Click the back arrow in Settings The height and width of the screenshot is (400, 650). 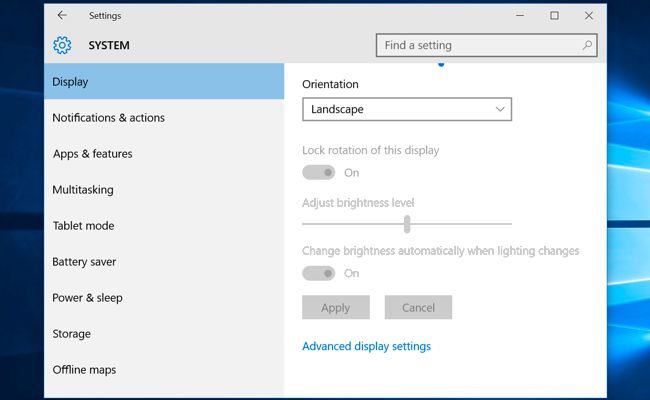pos(62,15)
